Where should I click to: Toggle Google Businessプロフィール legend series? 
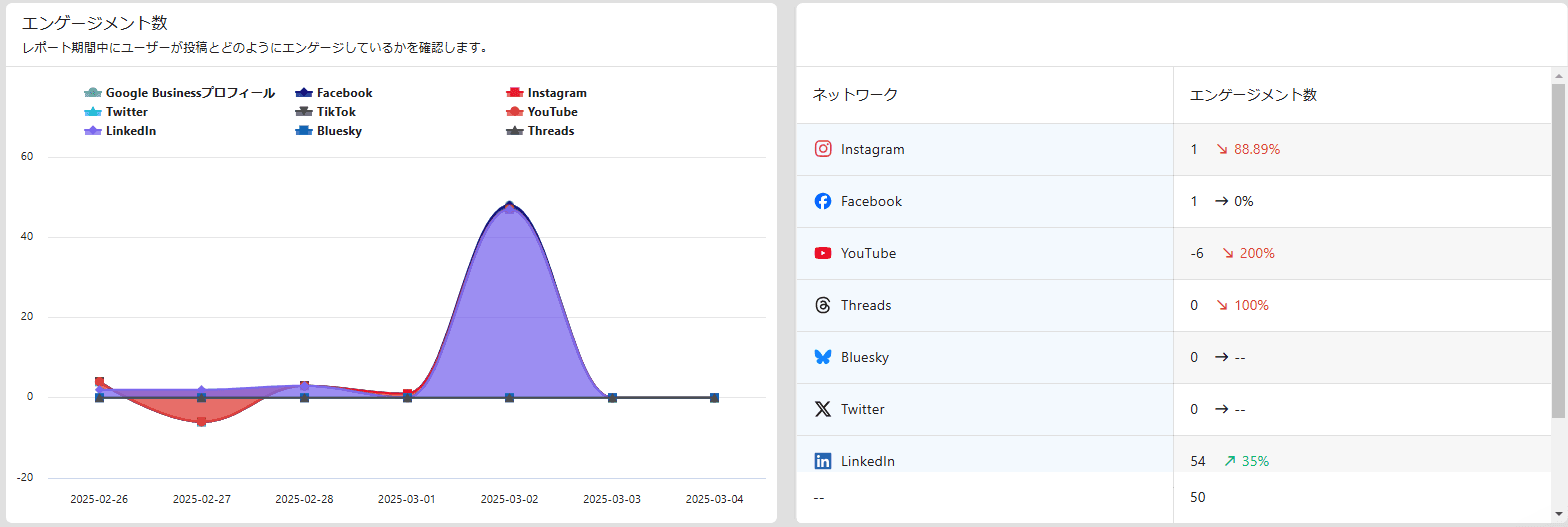pos(180,93)
